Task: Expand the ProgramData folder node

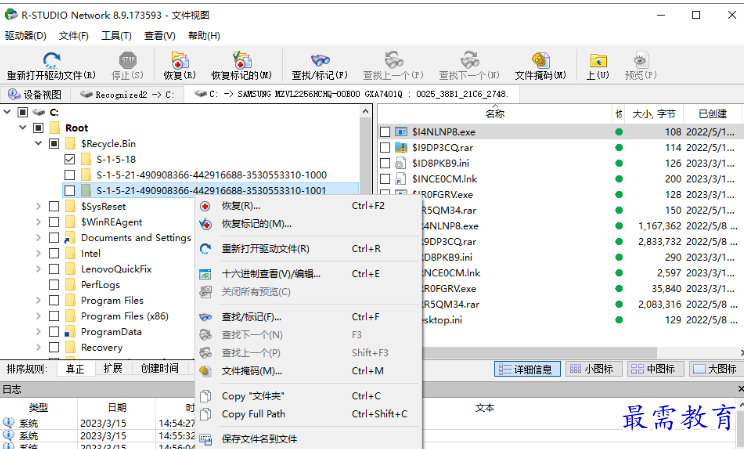Action: click(x=38, y=331)
